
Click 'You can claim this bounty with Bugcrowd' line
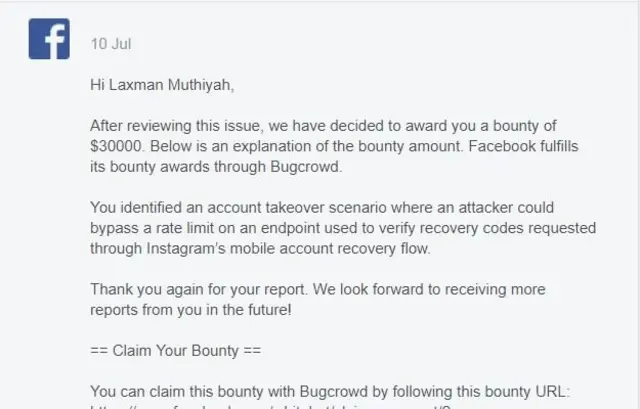pos(330,391)
